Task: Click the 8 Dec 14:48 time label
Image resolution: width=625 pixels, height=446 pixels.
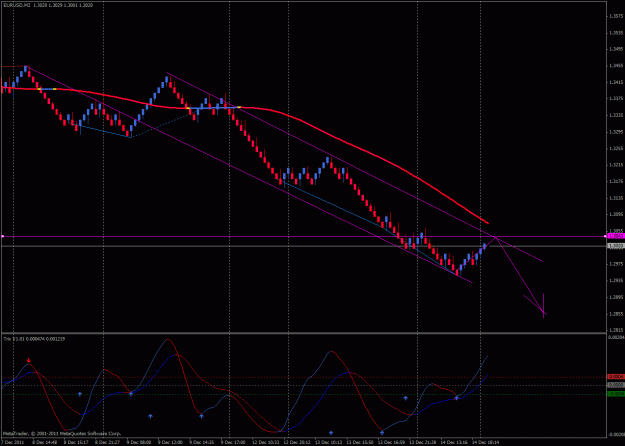Action: tap(44, 442)
